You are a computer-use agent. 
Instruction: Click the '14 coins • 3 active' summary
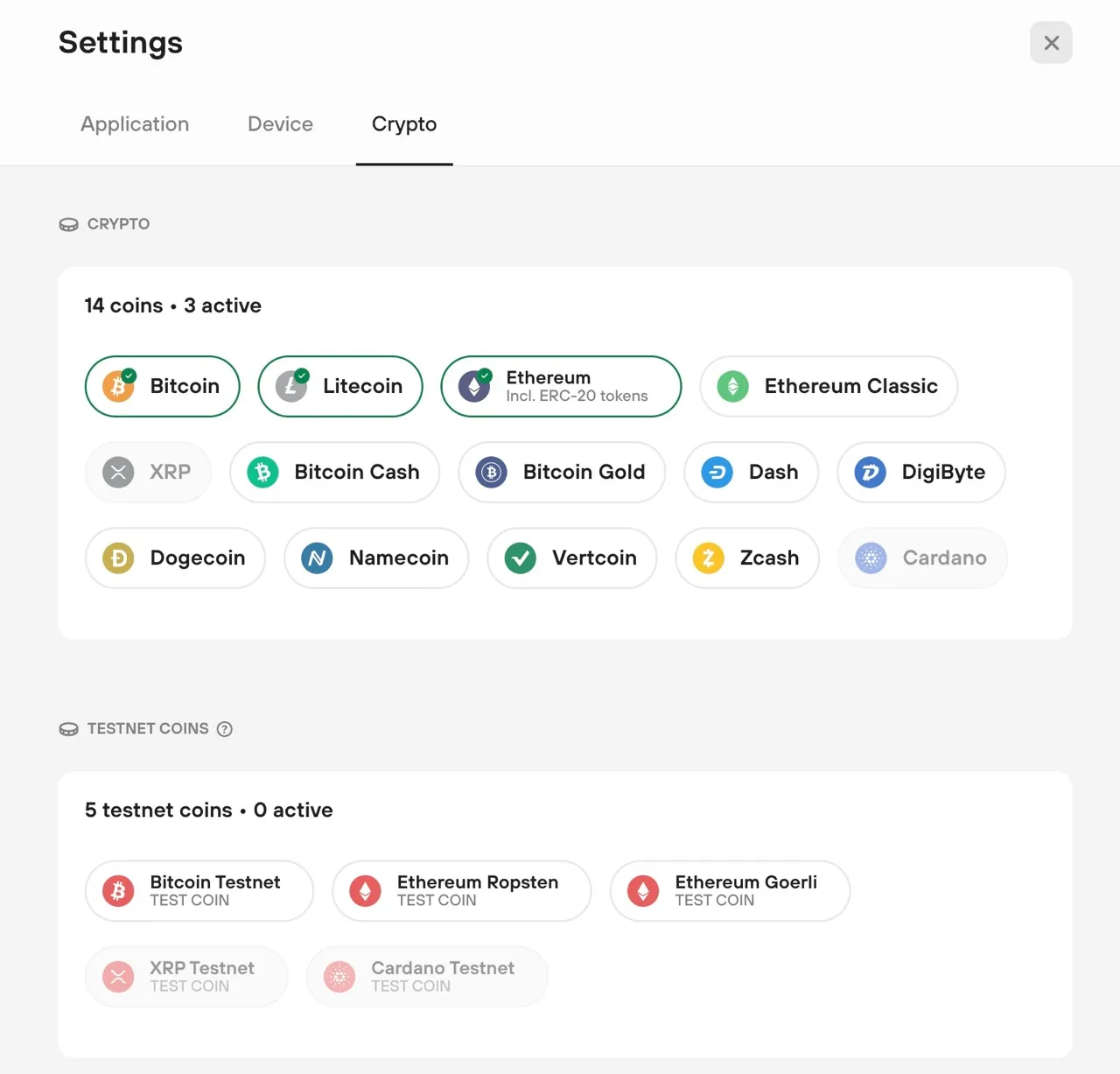click(173, 305)
